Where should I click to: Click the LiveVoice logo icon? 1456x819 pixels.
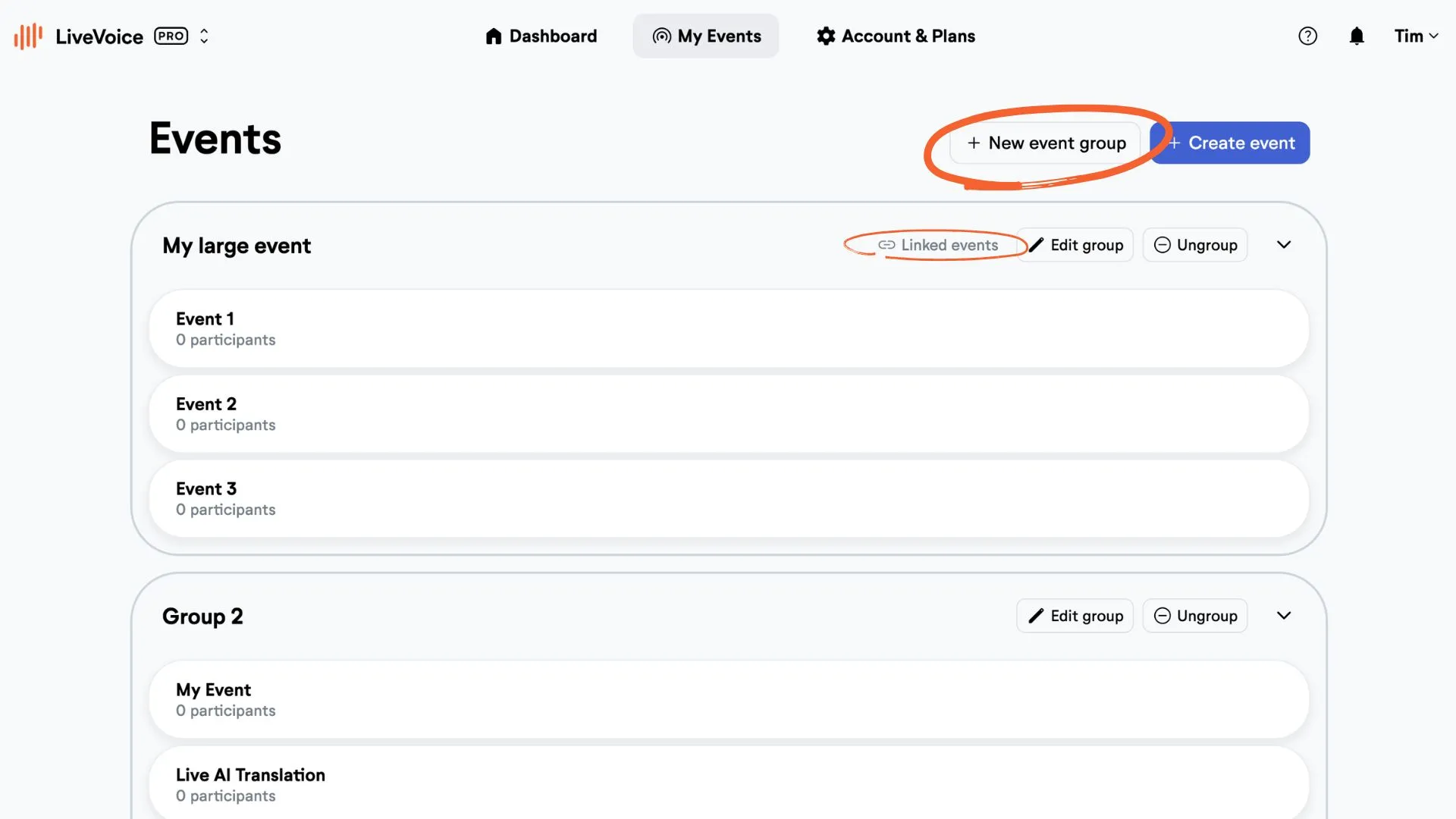[x=28, y=36]
